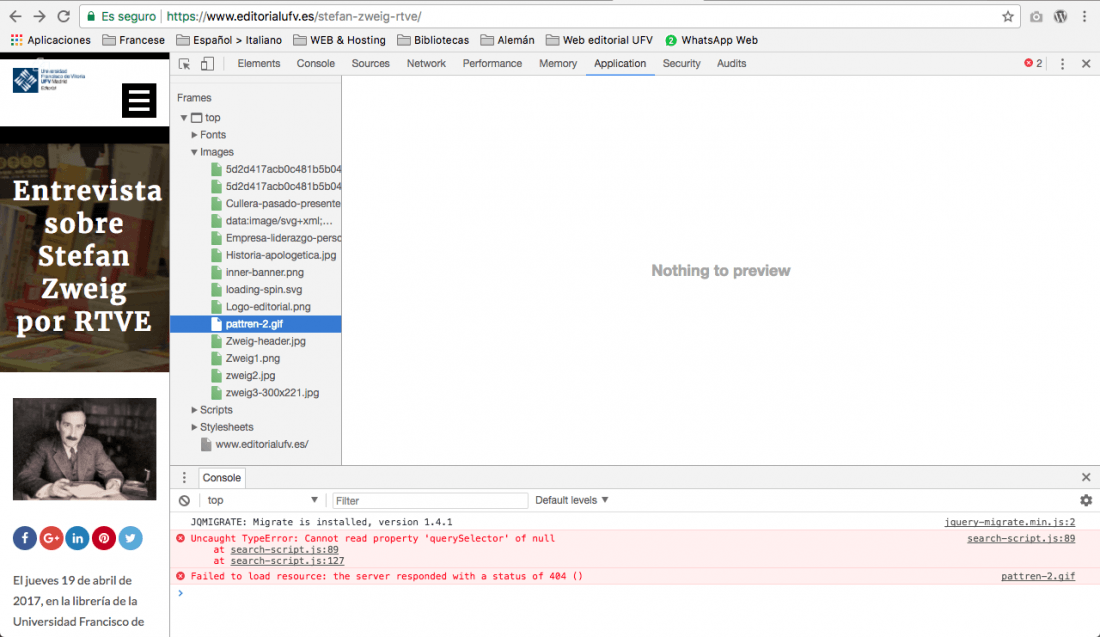Click the camera extension icon
This screenshot has height=637, width=1100.
pyautogui.click(x=1036, y=16)
